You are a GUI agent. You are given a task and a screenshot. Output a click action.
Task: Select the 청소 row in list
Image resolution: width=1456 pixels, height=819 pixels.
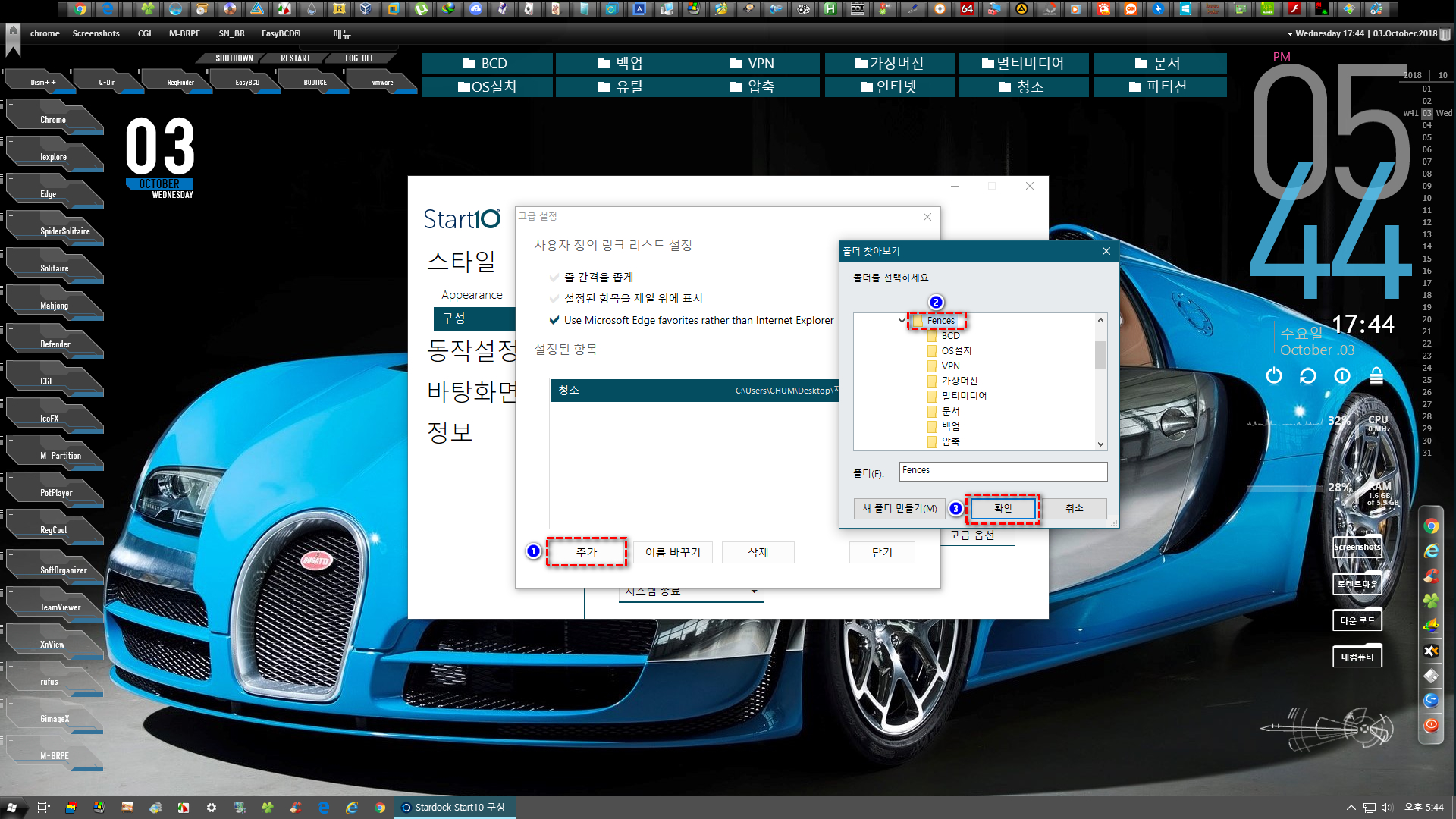coord(695,390)
